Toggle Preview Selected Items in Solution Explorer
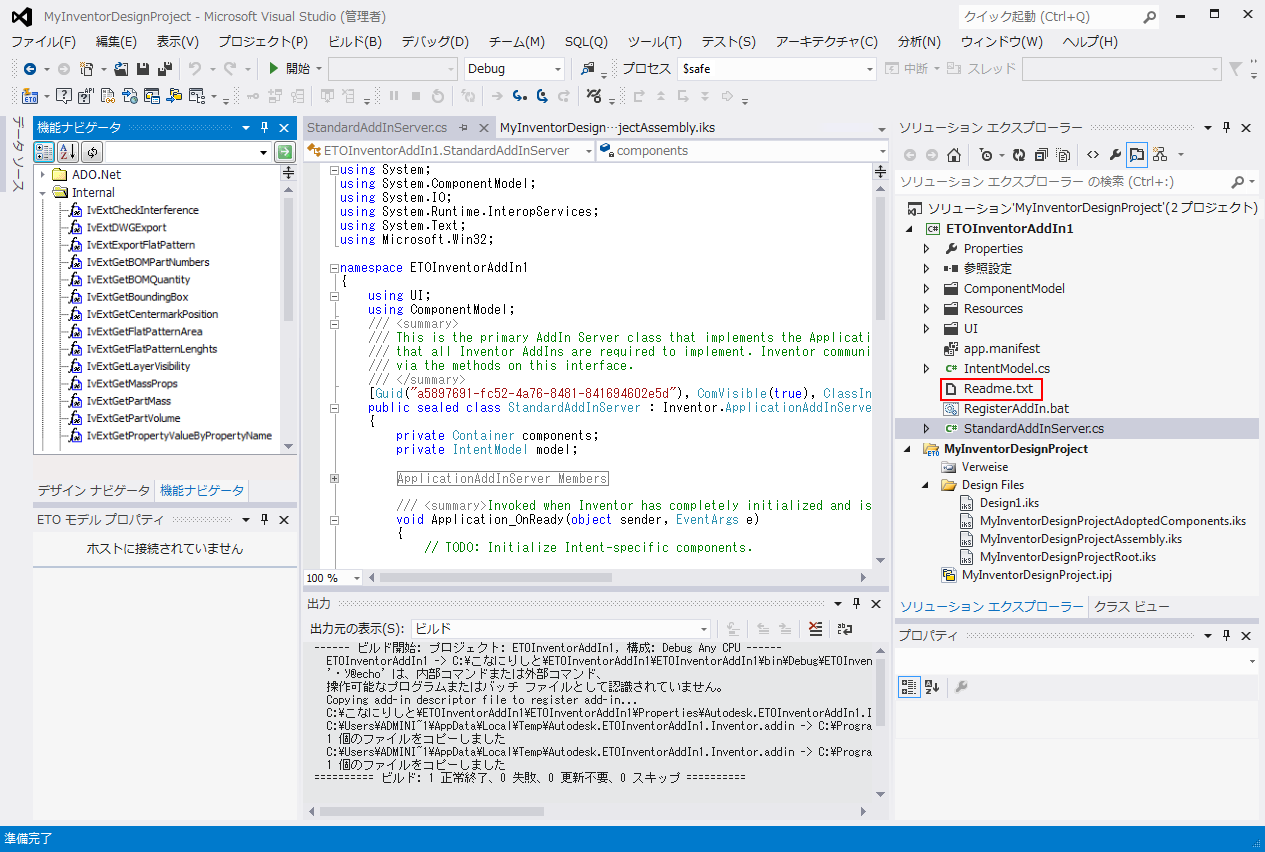The height and width of the screenshot is (852, 1265). (x=1137, y=155)
